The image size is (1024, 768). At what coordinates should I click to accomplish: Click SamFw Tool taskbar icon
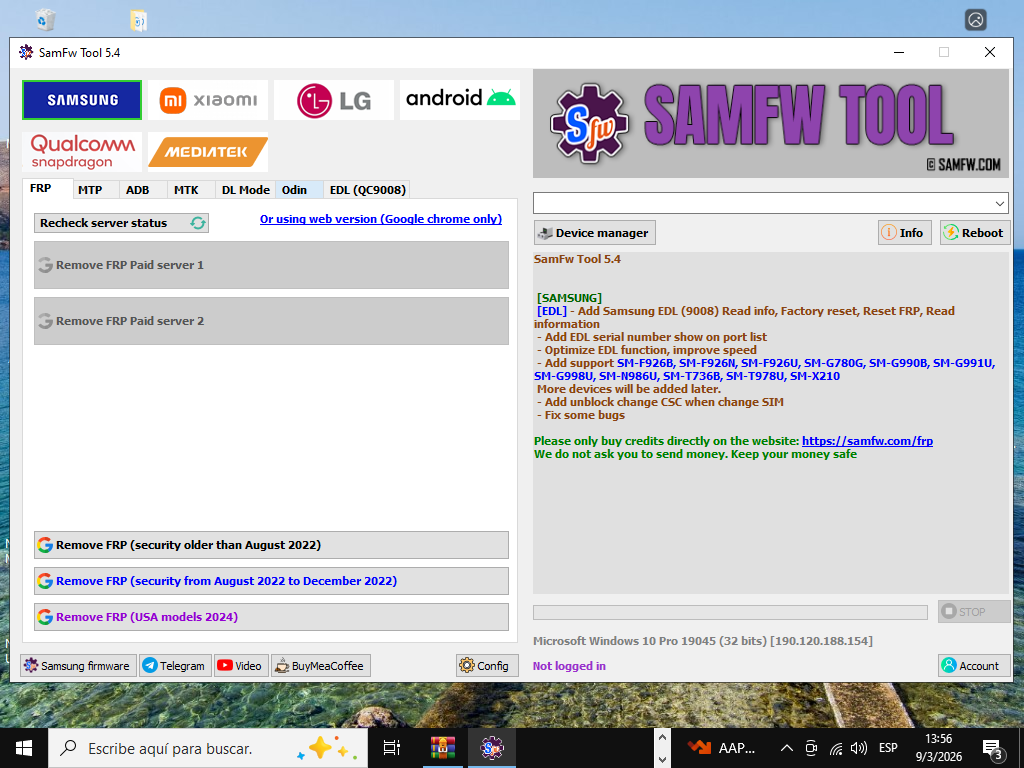tap(491, 748)
